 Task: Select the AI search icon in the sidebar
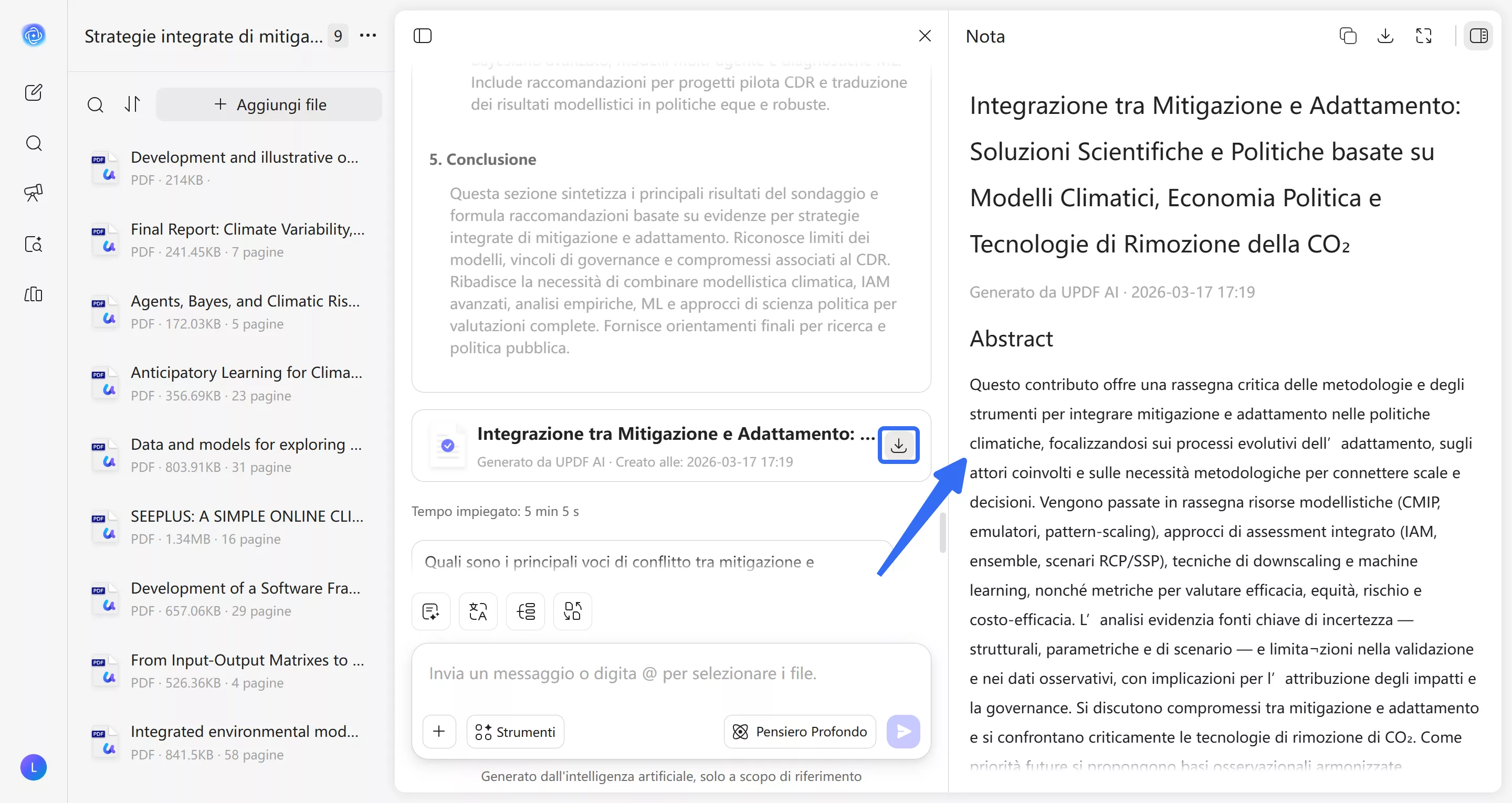[x=34, y=245]
